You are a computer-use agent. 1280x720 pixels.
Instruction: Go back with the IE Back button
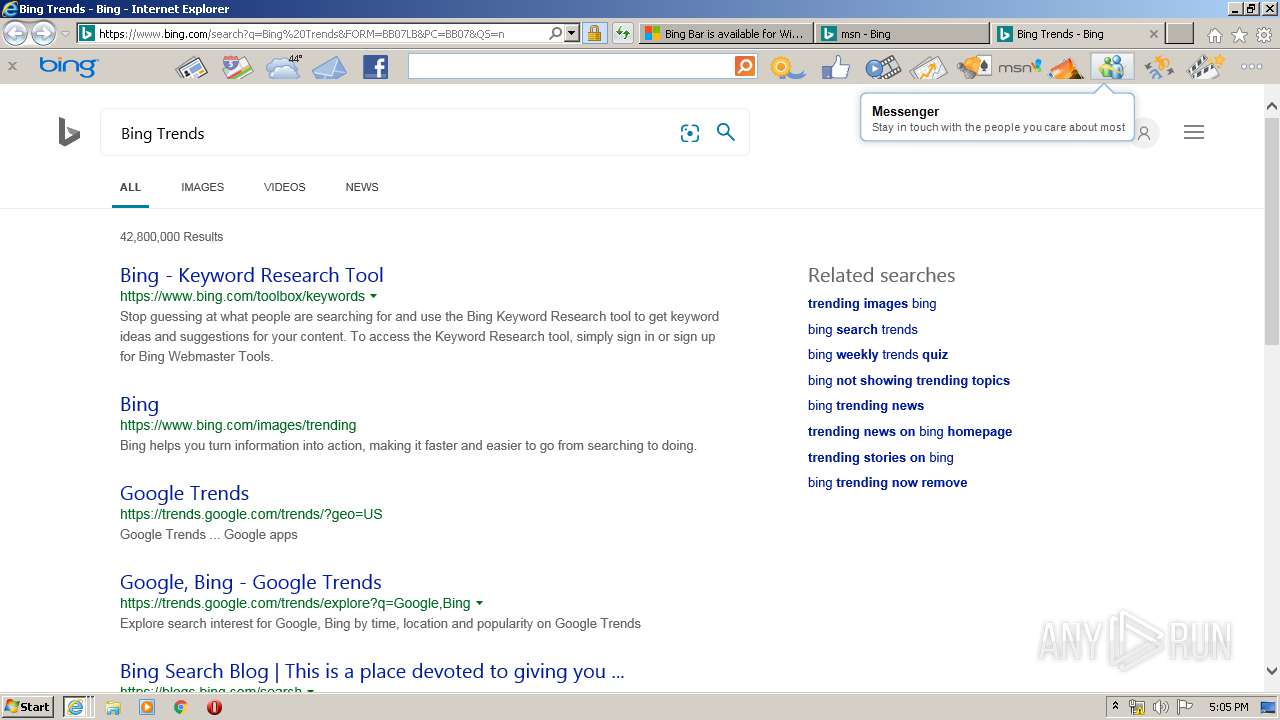pyautogui.click(x=16, y=34)
